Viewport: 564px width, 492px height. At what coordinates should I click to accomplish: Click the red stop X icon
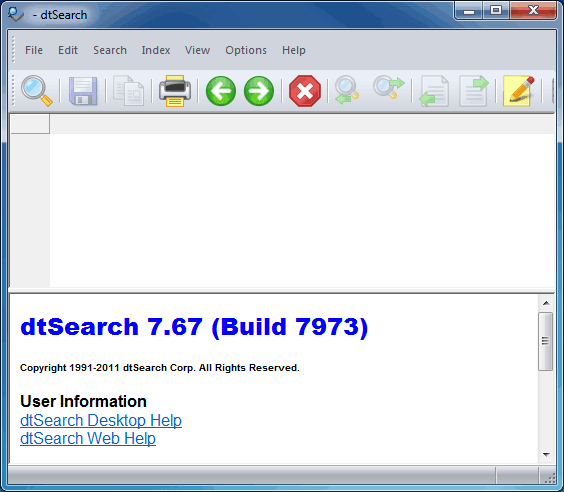pos(305,91)
